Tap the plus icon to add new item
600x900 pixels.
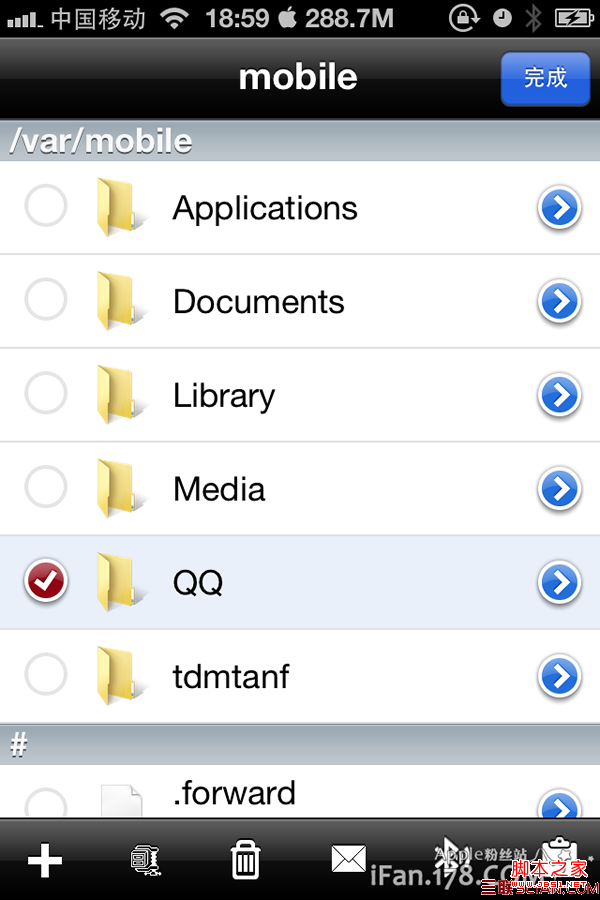point(45,860)
